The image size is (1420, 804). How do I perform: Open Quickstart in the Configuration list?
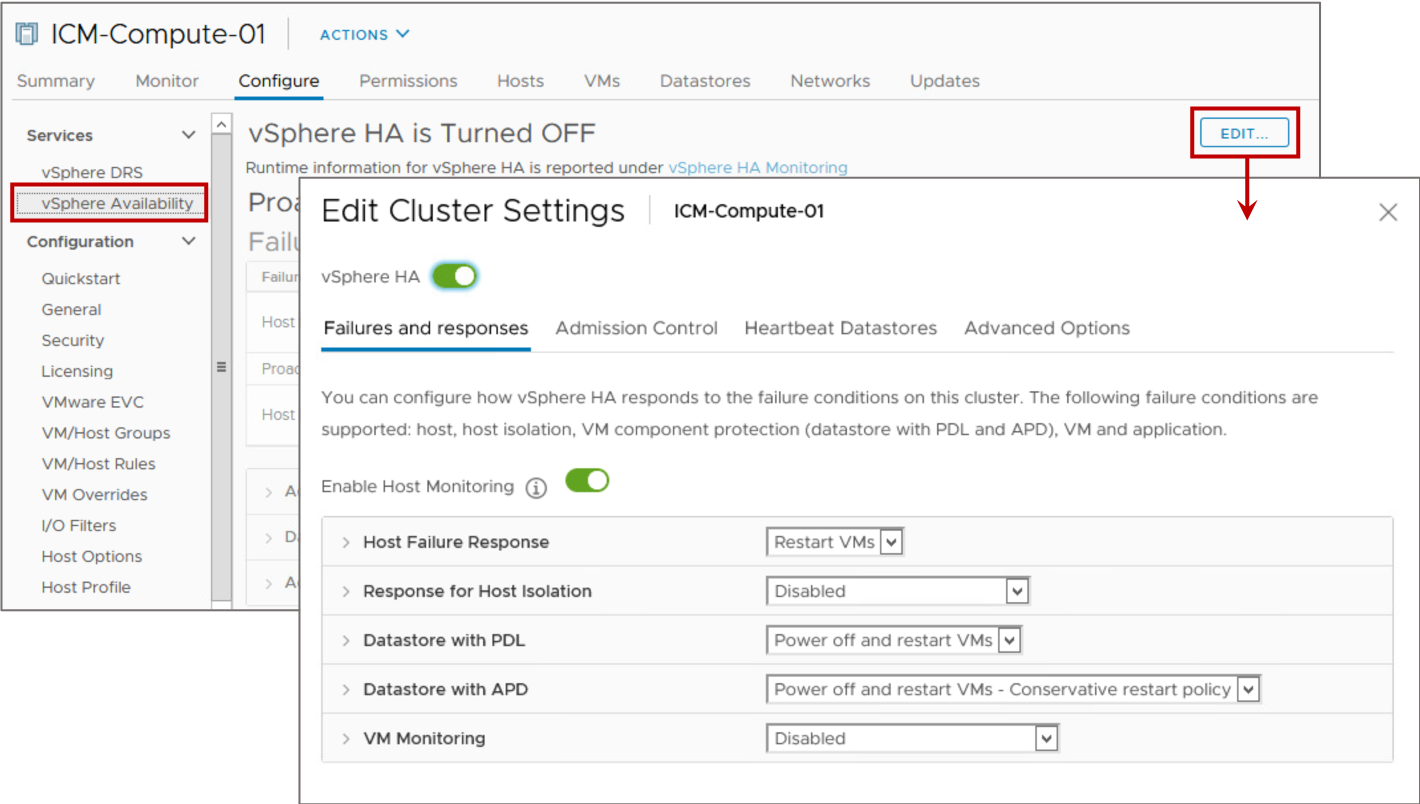[x=81, y=278]
